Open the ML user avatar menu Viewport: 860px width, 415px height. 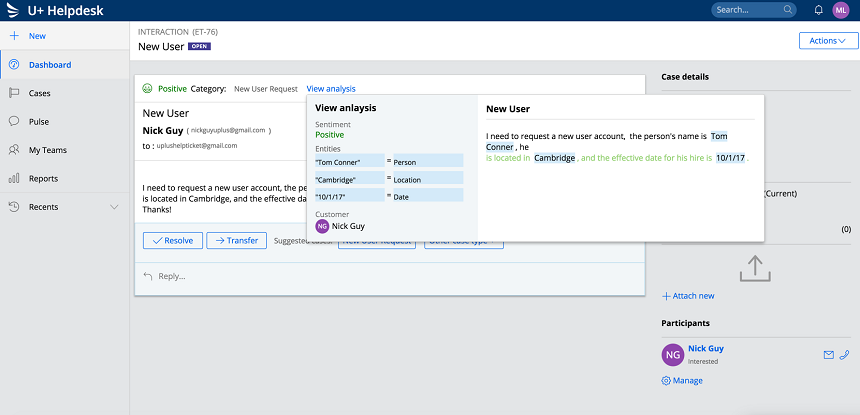[x=841, y=10]
